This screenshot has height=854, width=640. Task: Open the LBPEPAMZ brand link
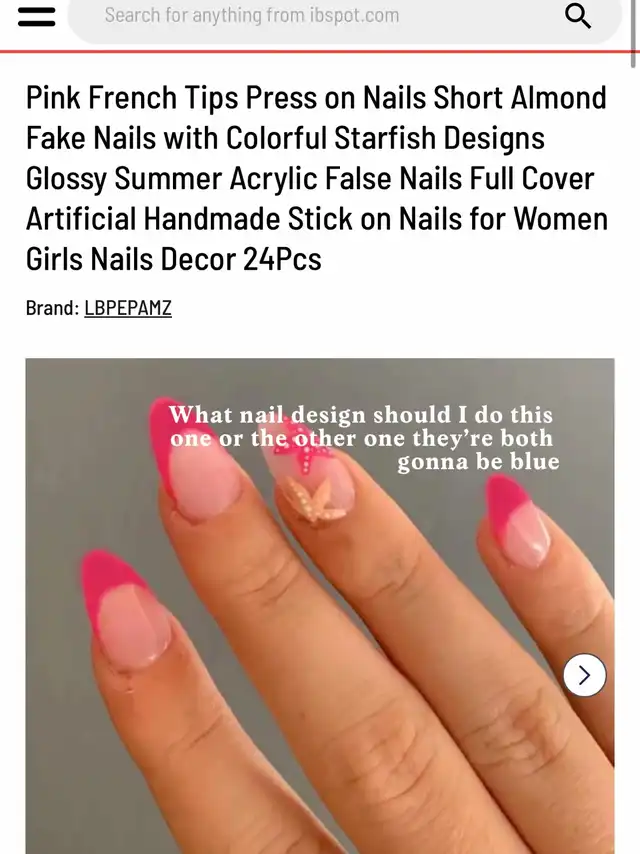point(128,308)
